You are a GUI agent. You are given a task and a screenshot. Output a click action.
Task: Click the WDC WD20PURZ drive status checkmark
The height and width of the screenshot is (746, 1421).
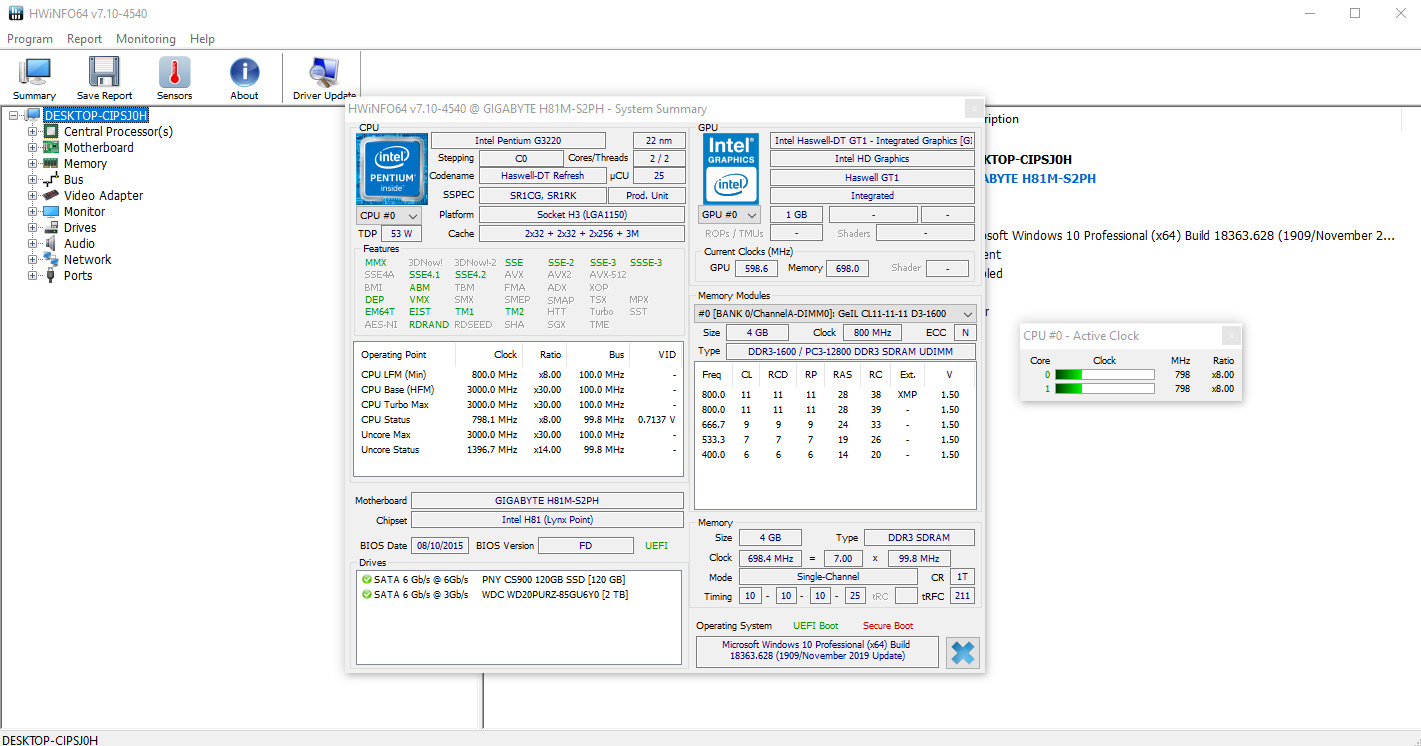tap(367, 594)
